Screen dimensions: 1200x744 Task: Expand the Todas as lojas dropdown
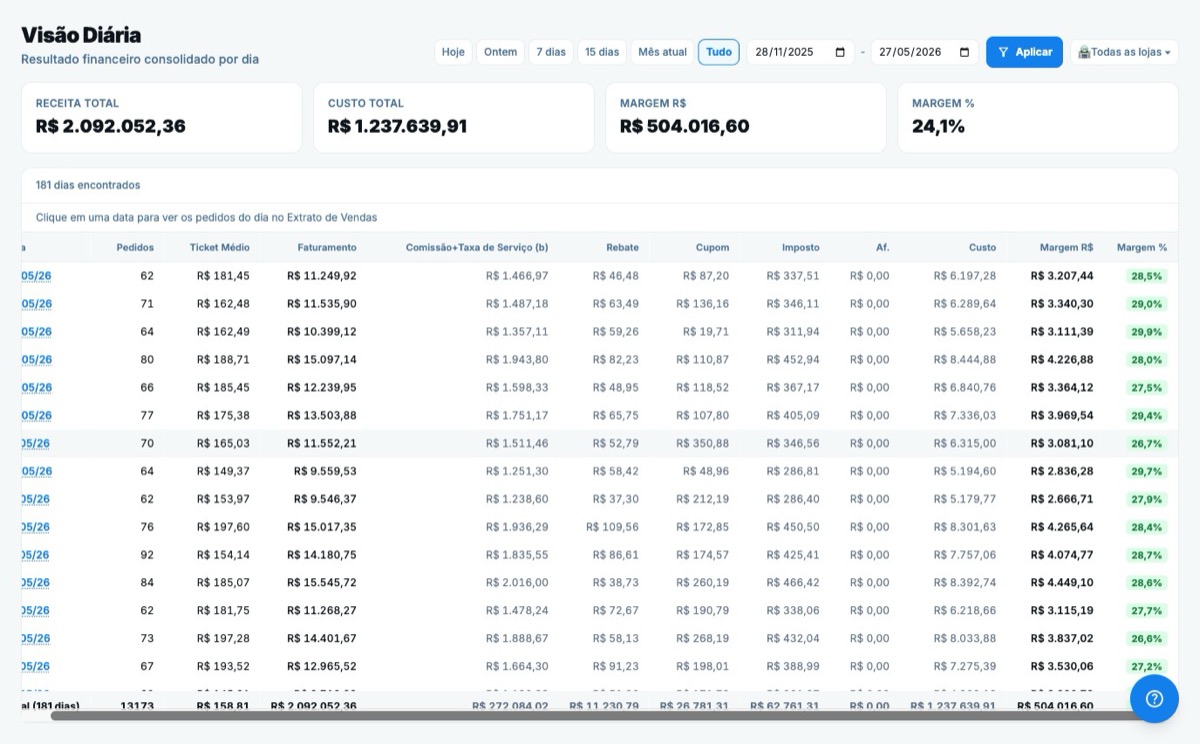pyautogui.click(x=1124, y=52)
